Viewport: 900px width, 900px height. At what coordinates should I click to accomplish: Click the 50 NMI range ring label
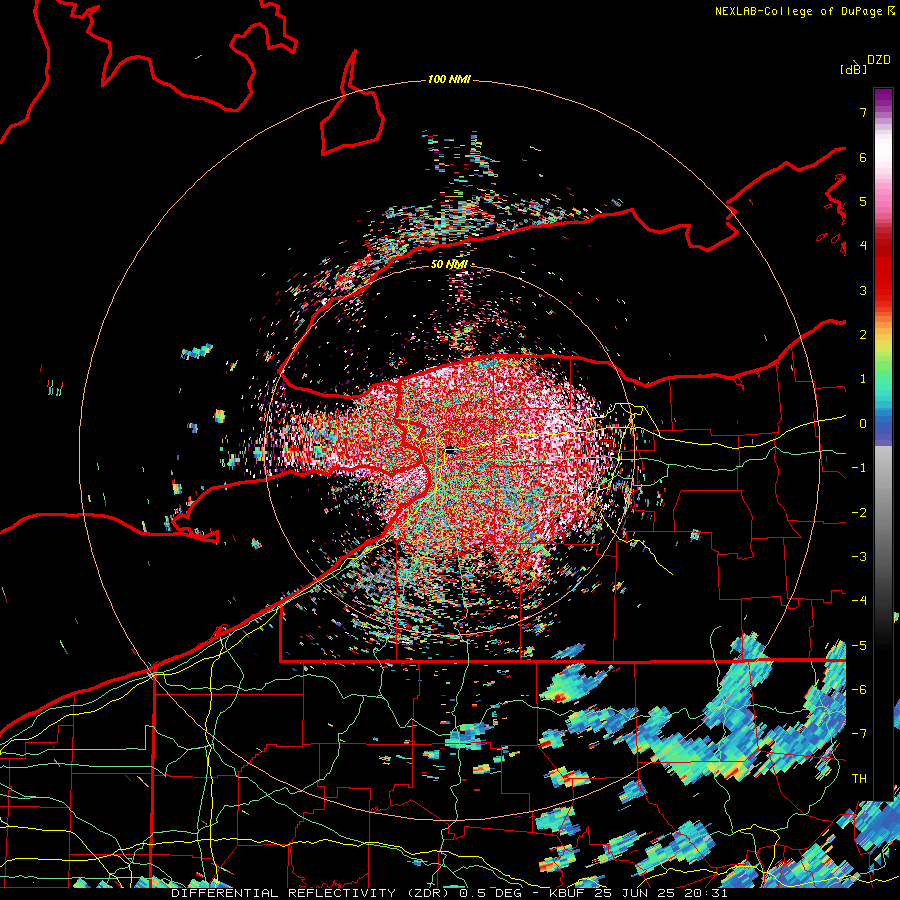[449, 264]
